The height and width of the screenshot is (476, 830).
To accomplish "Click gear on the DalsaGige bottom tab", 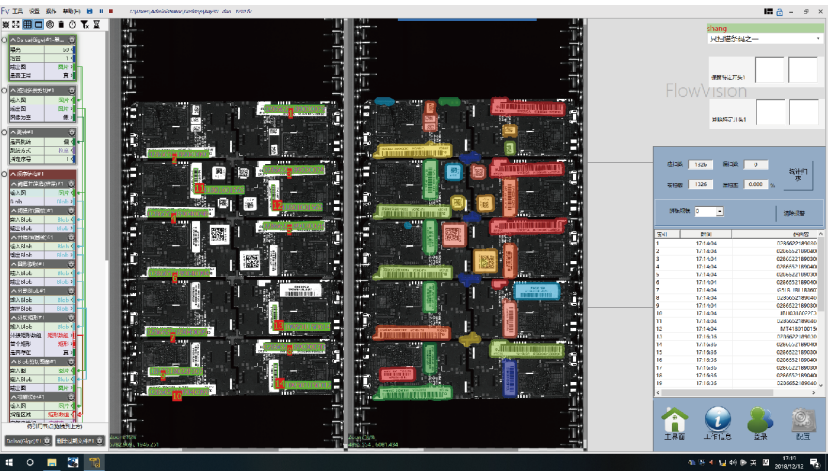I will (x=47, y=441).
